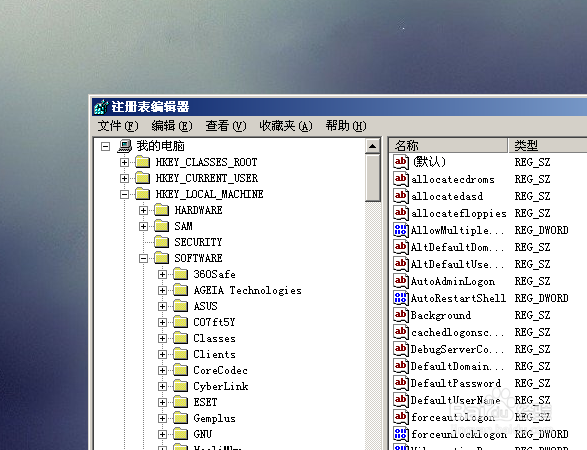Expand the ASUS key
Image resolution: width=587 pixels, height=450 pixels.
coord(162,307)
